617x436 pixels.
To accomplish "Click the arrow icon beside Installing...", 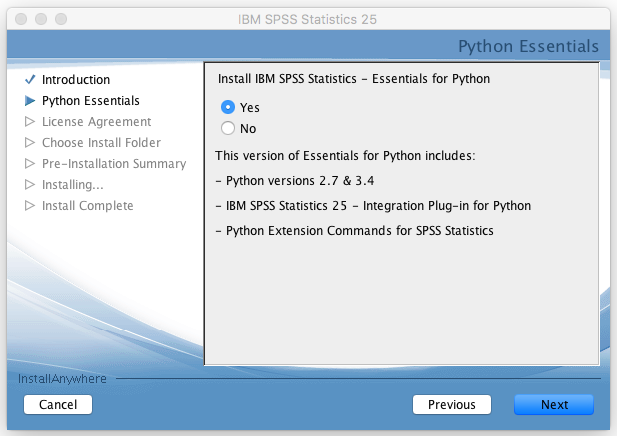I will pyautogui.click(x=30, y=185).
